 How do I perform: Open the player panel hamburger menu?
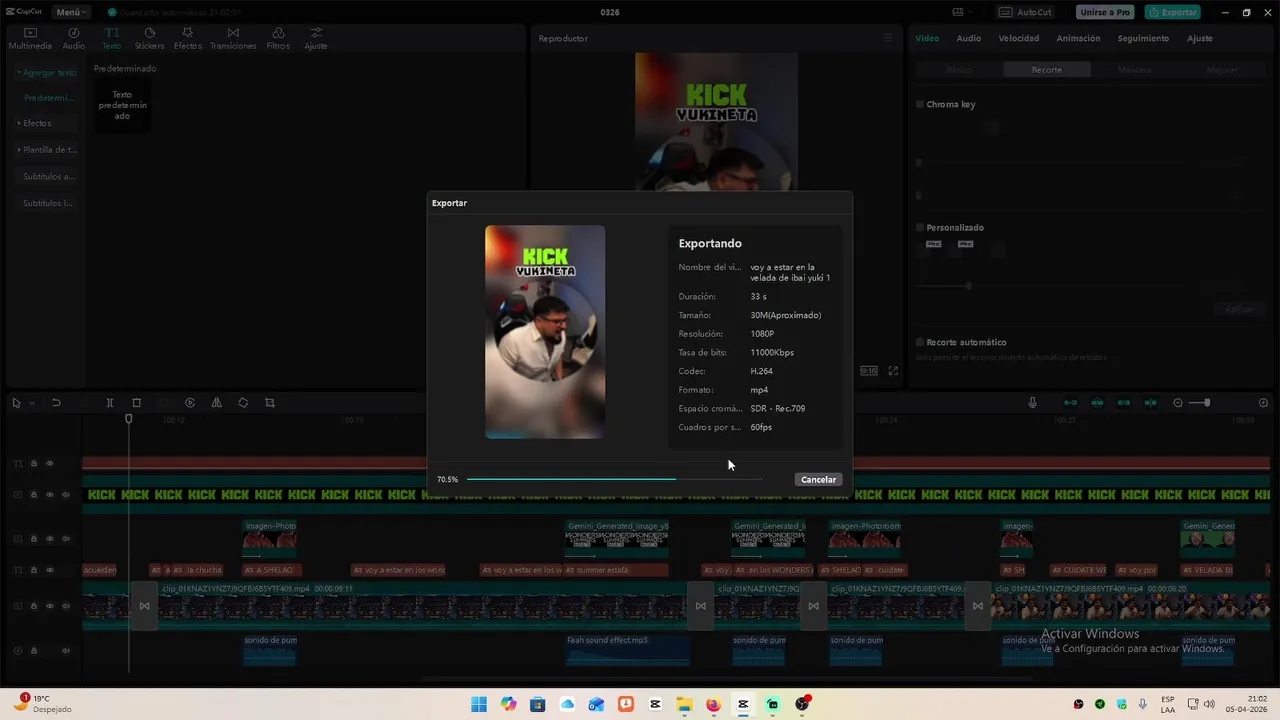tap(887, 38)
